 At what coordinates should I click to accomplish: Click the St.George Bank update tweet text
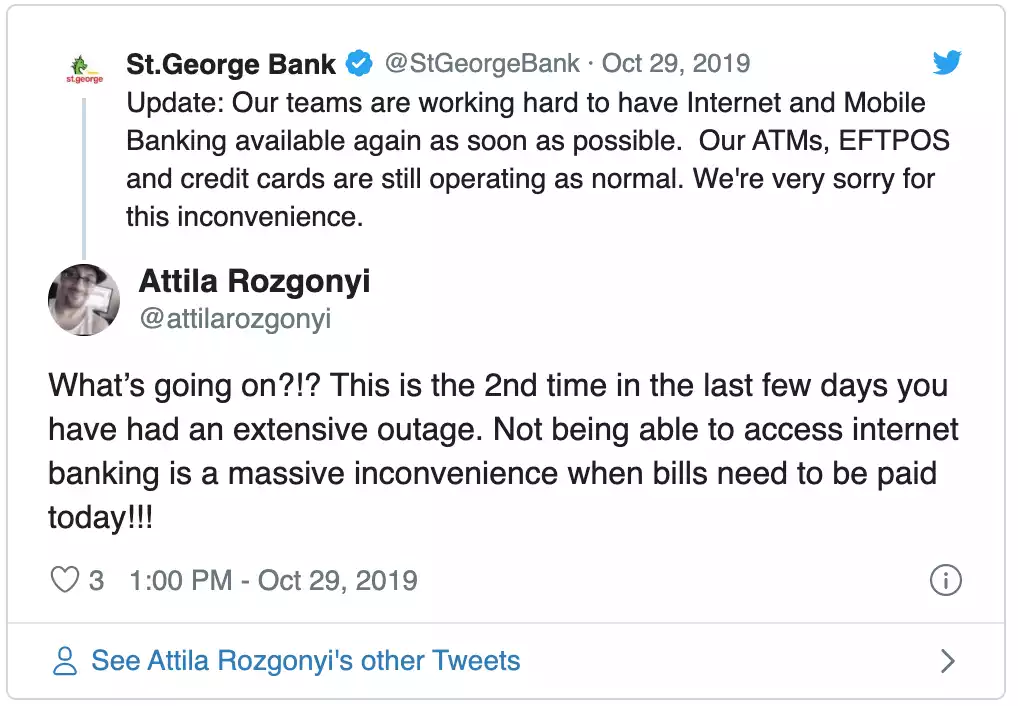point(538,159)
